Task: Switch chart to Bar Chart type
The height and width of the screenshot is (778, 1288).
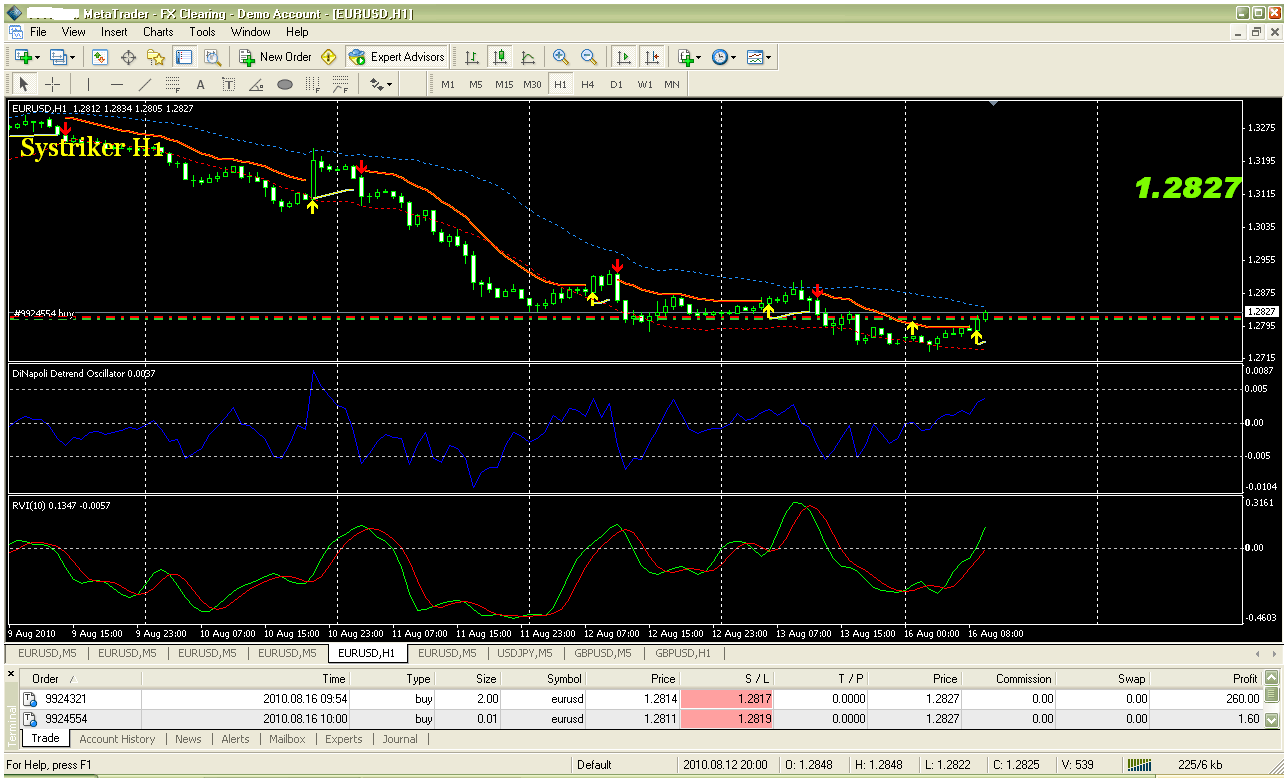Action: point(472,57)
